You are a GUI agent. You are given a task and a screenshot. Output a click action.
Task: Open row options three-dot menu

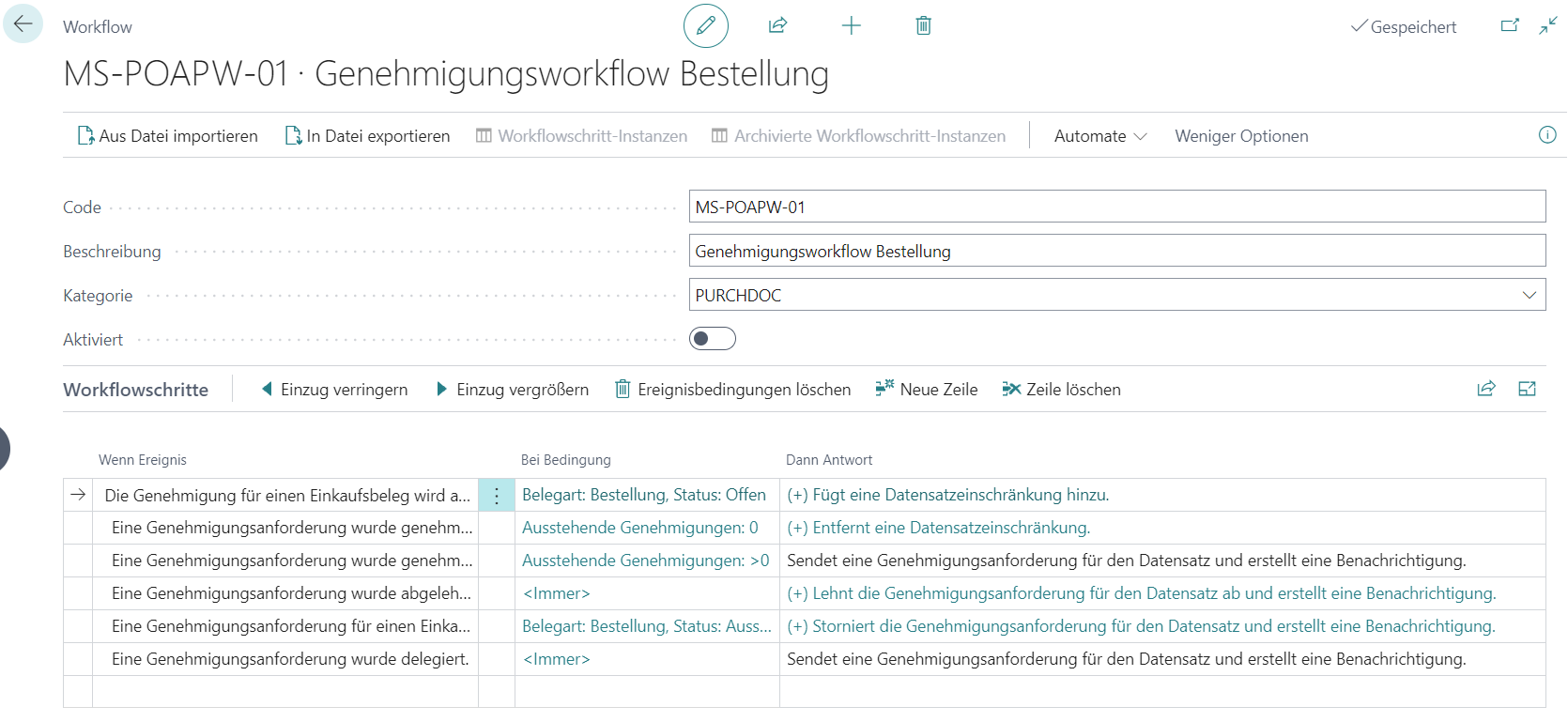497,495
